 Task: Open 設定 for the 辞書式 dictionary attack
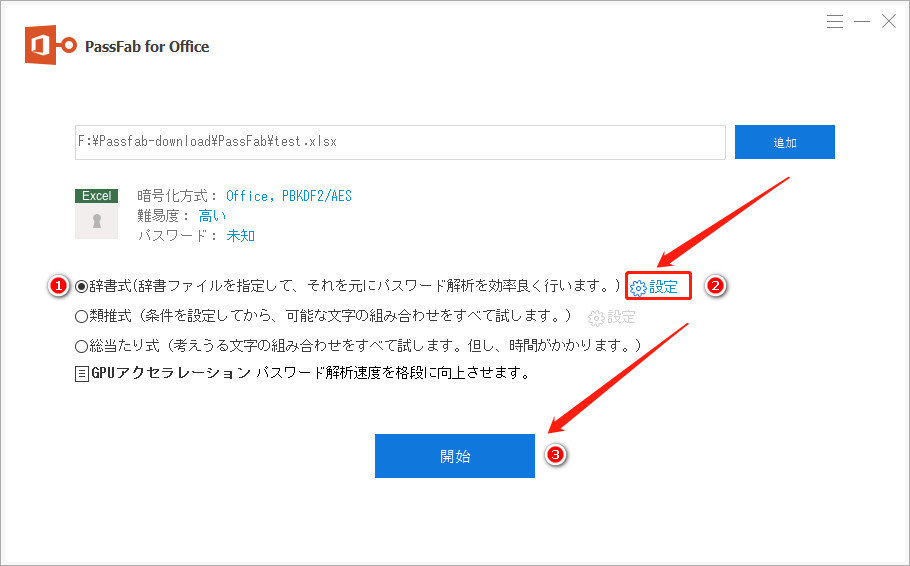click(654, 287)
